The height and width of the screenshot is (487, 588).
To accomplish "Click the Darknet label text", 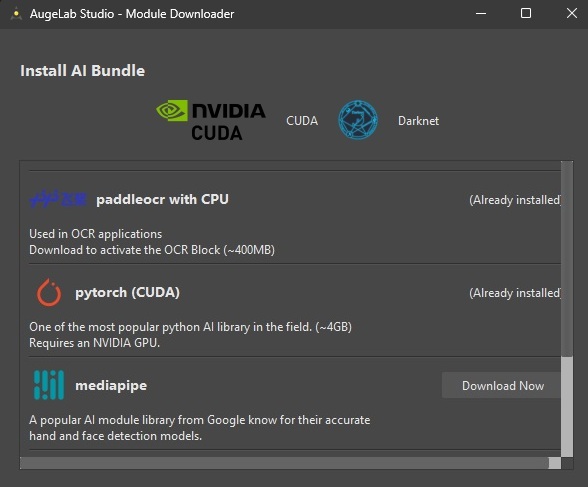I will pos(418,121).
